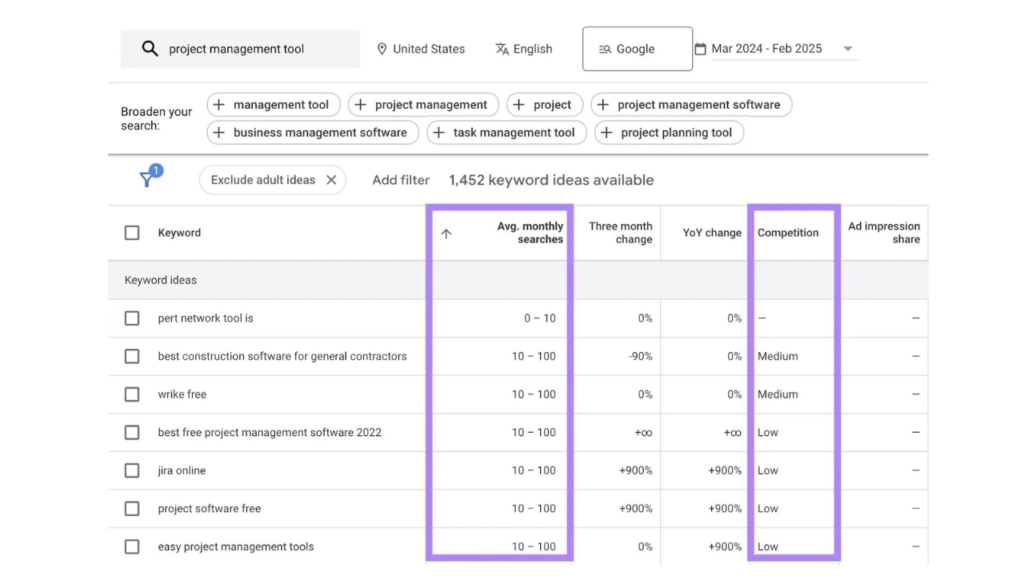Click the sort arrow in Avg. monthly searches

(x=446, y=233)
